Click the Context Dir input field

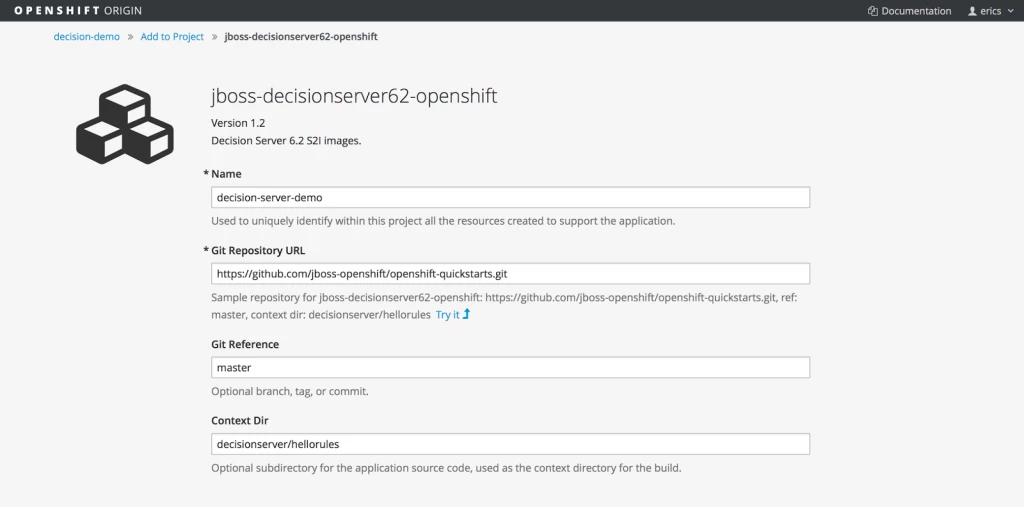point(510,444)
